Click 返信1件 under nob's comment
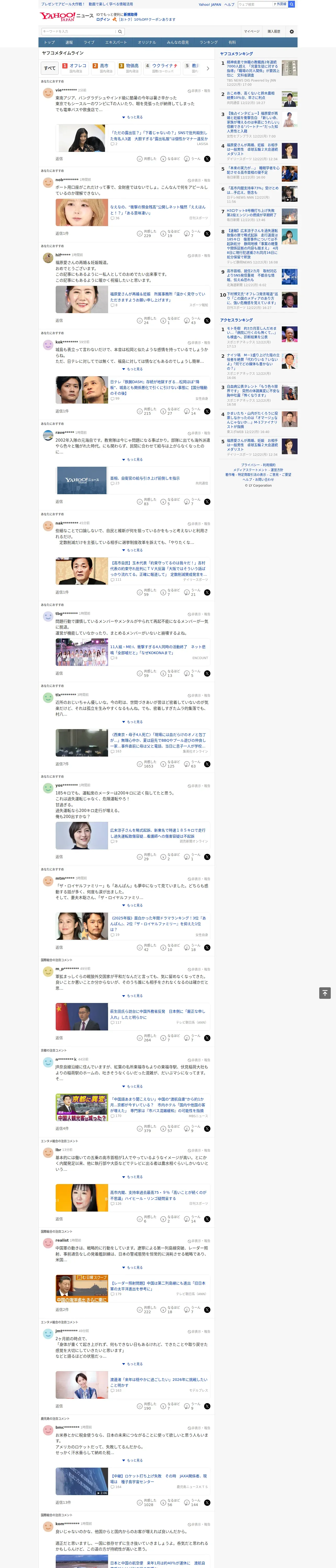This screenshot has width=336, height=1568. pyautogui.click(x=62, y=234)
